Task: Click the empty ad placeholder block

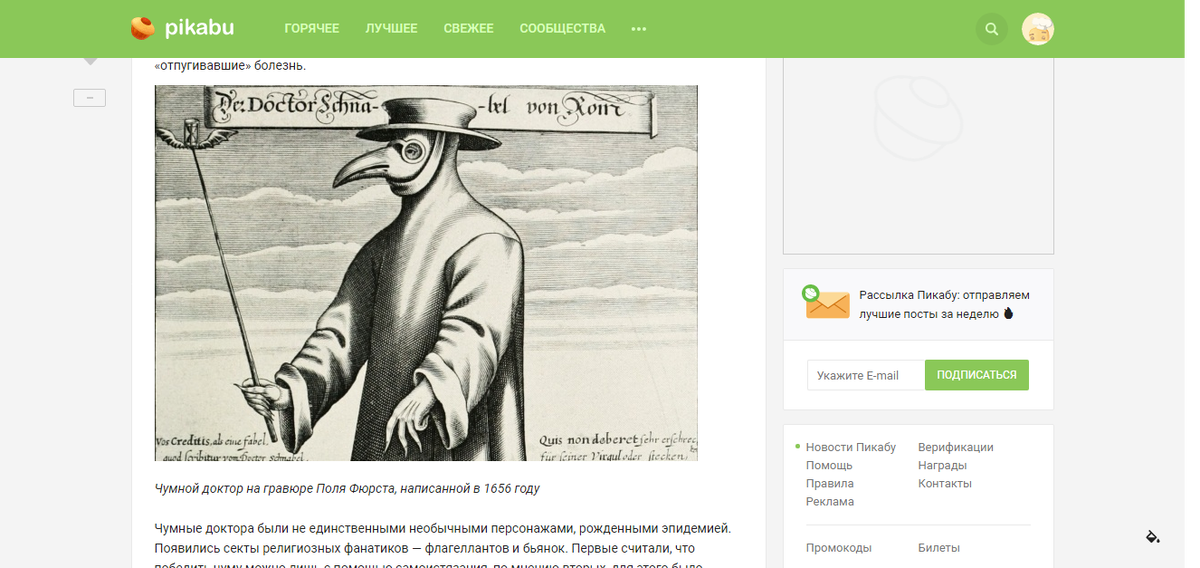Action: [918, 156]
